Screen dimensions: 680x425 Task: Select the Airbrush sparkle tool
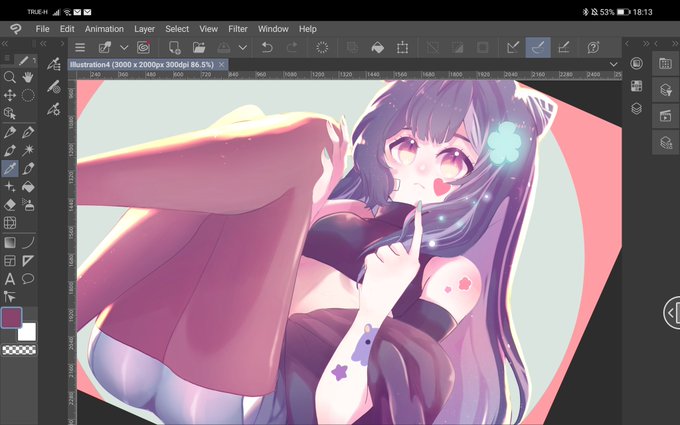point(28,150)
